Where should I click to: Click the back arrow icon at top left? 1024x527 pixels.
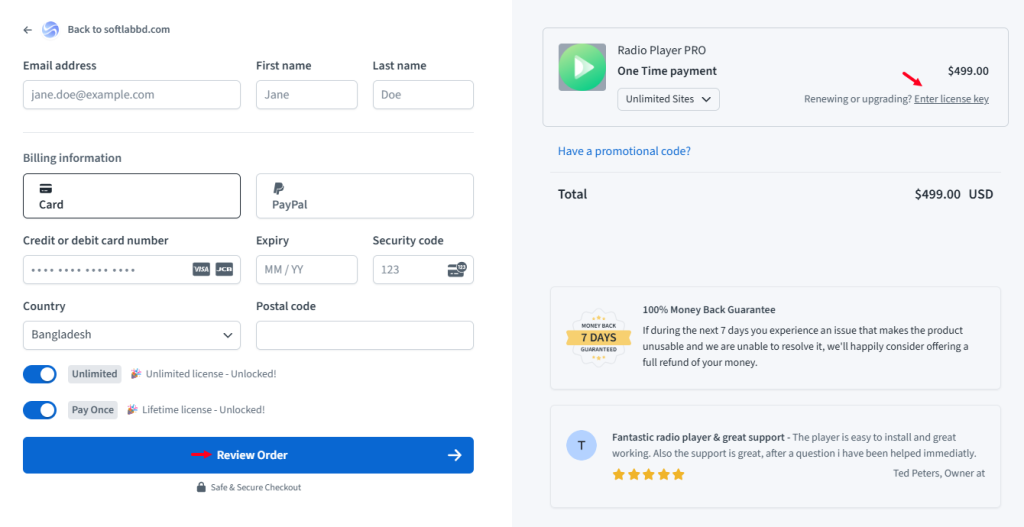(x=27, y=30)
